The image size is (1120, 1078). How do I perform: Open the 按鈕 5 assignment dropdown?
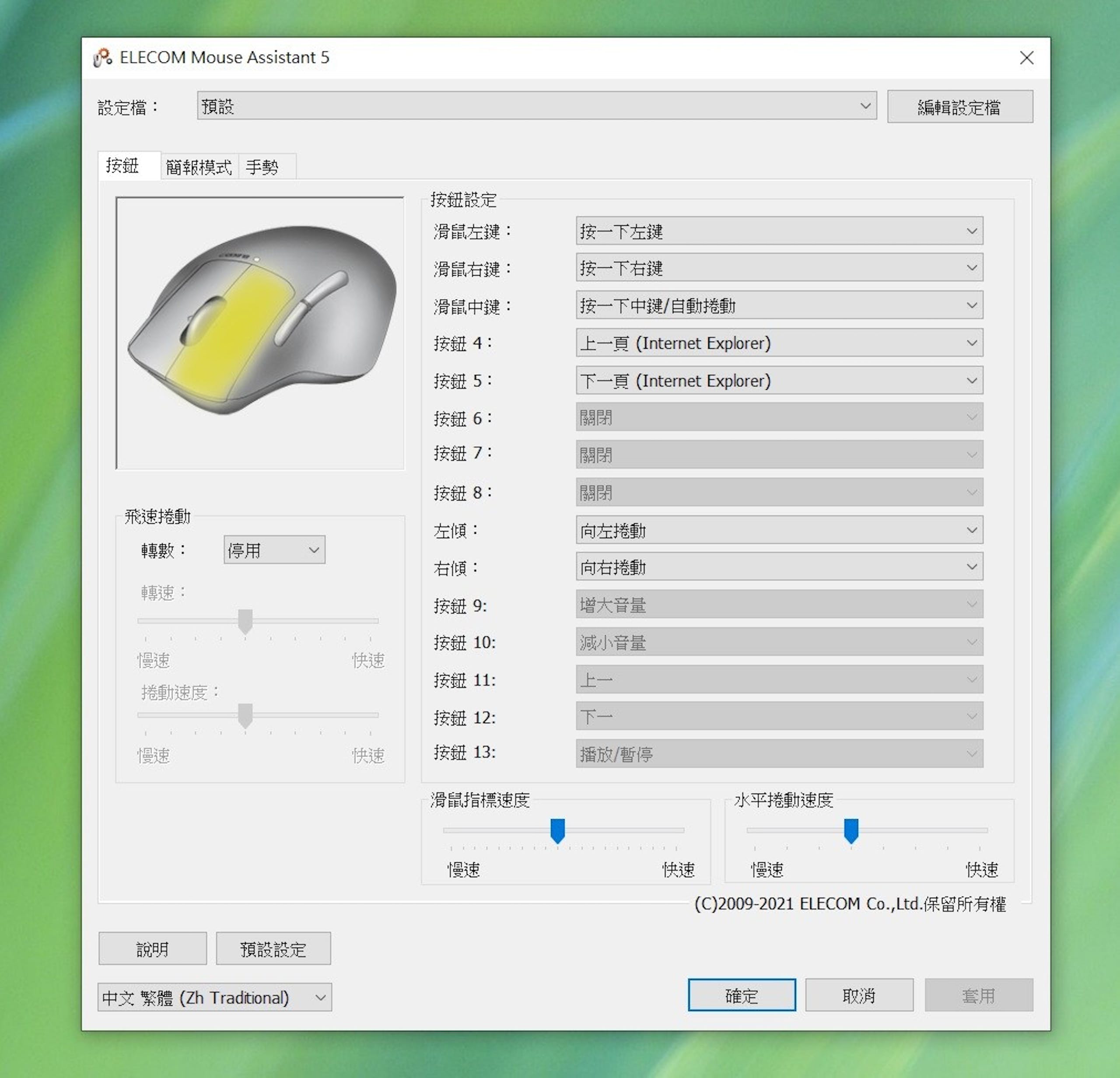tap(779, 381)
